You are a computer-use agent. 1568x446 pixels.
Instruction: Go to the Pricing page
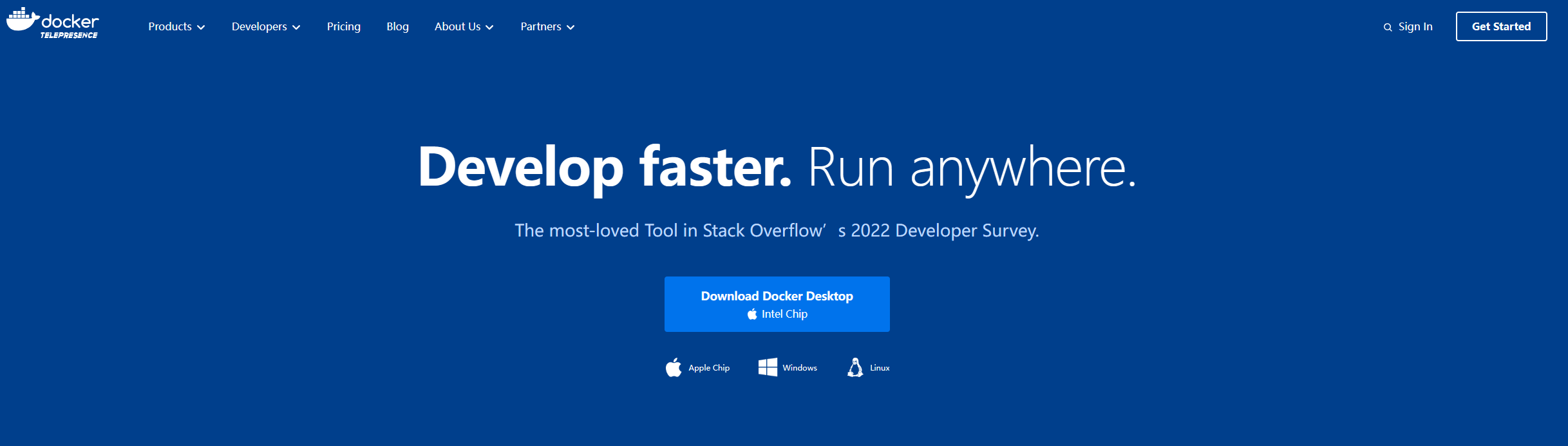point(344,26)
